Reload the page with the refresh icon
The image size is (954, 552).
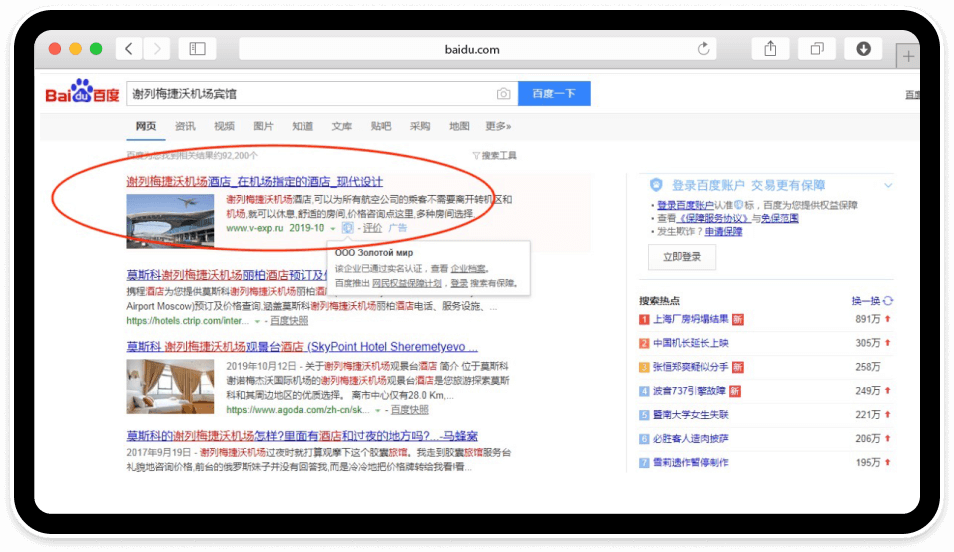pyautogui.click(x=703, y=49)
